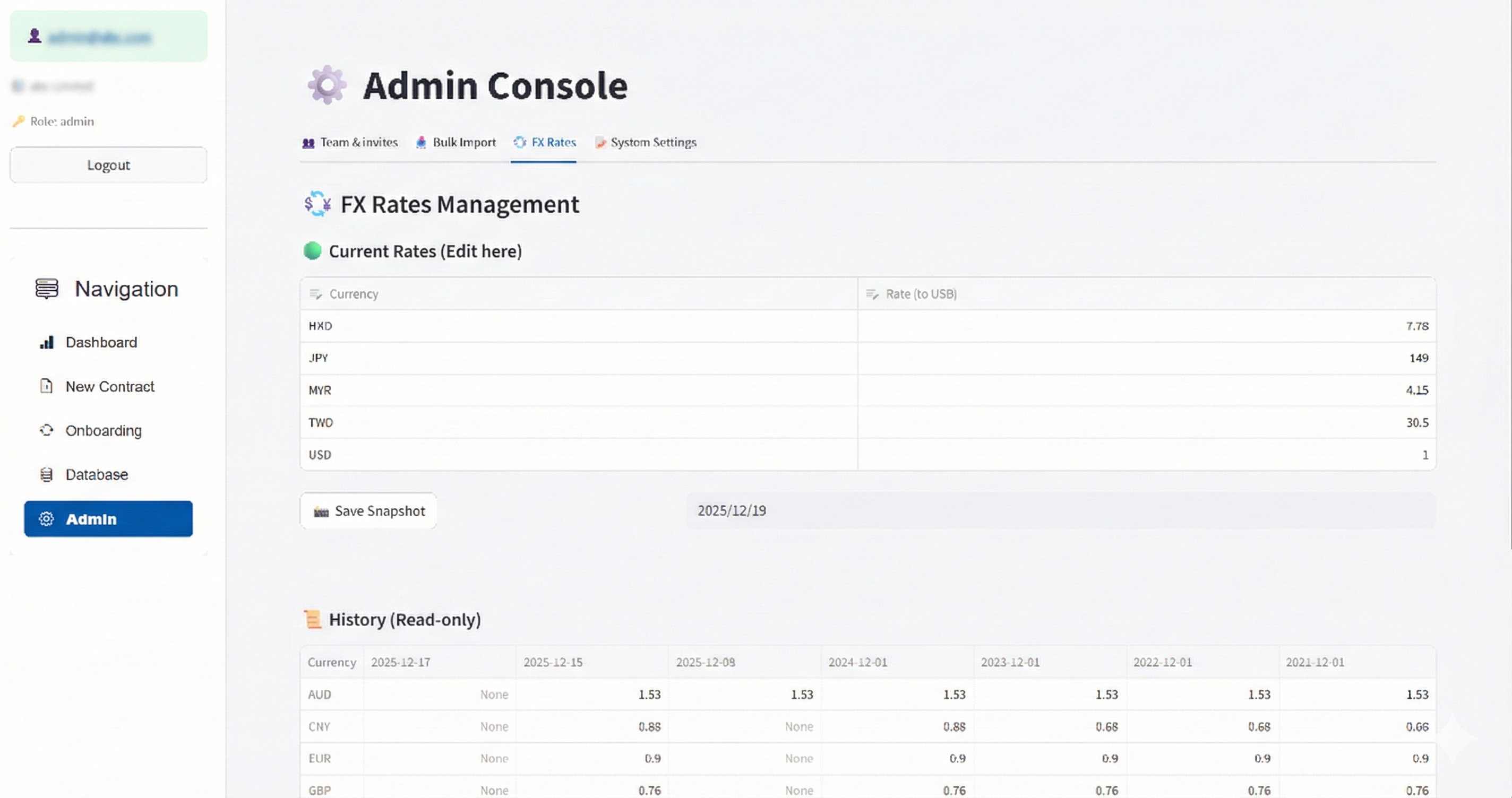
Task: Click the key icon next to Role: admin
Action: point(19,122)
